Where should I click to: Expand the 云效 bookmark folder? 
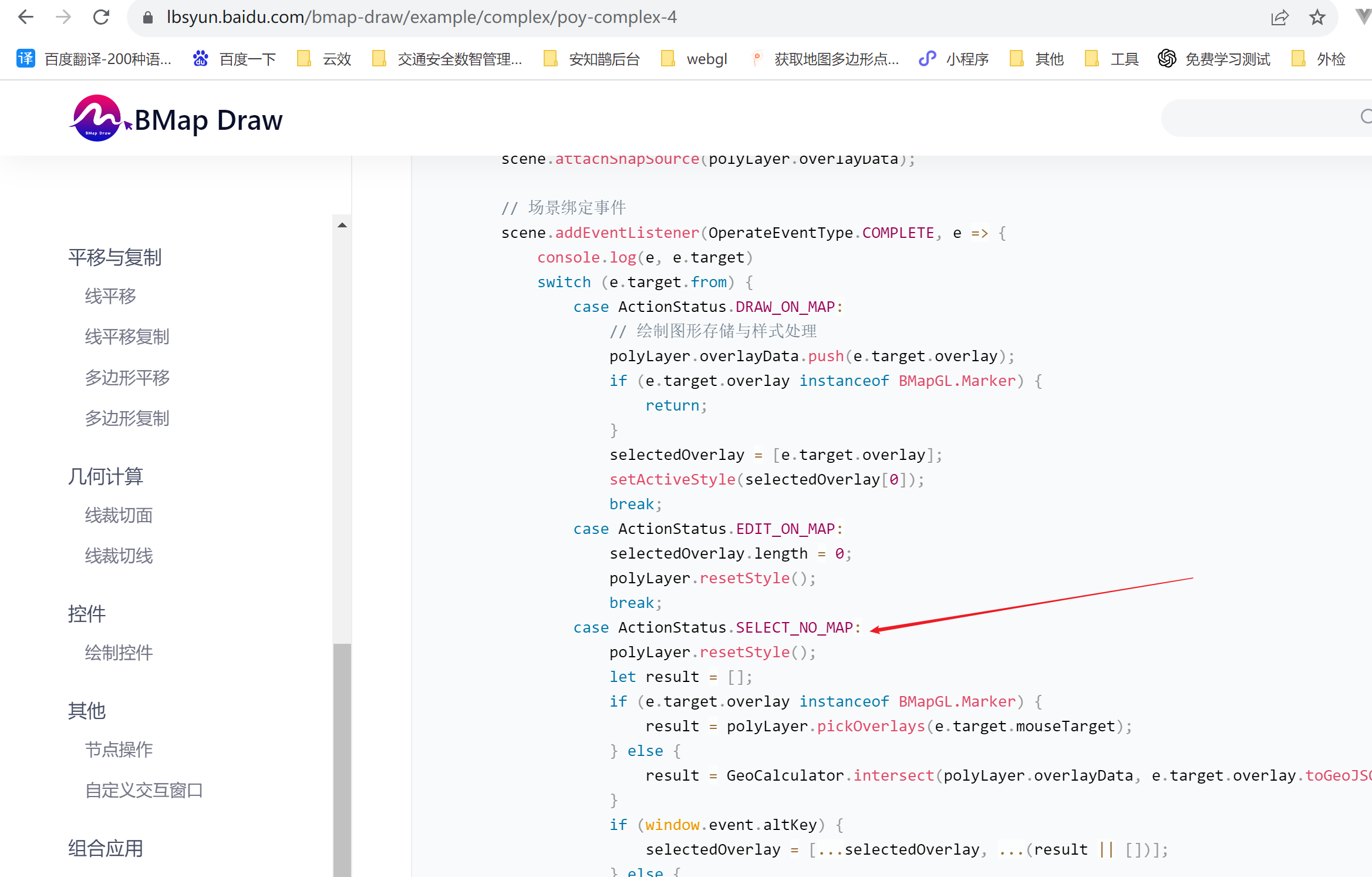[325, 59]
